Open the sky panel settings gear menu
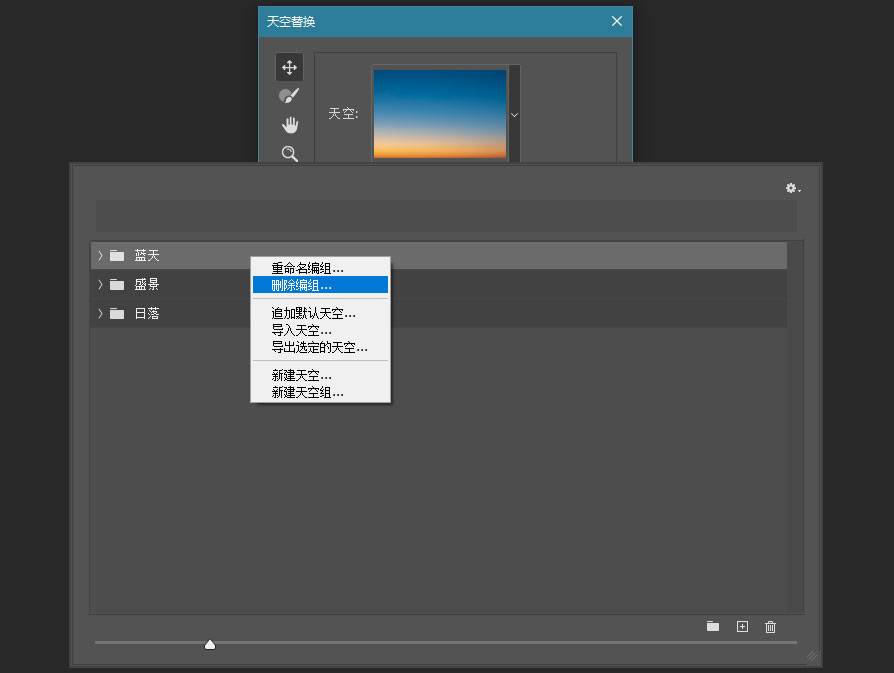Screen dimensions: 894x673 point(791,188)
